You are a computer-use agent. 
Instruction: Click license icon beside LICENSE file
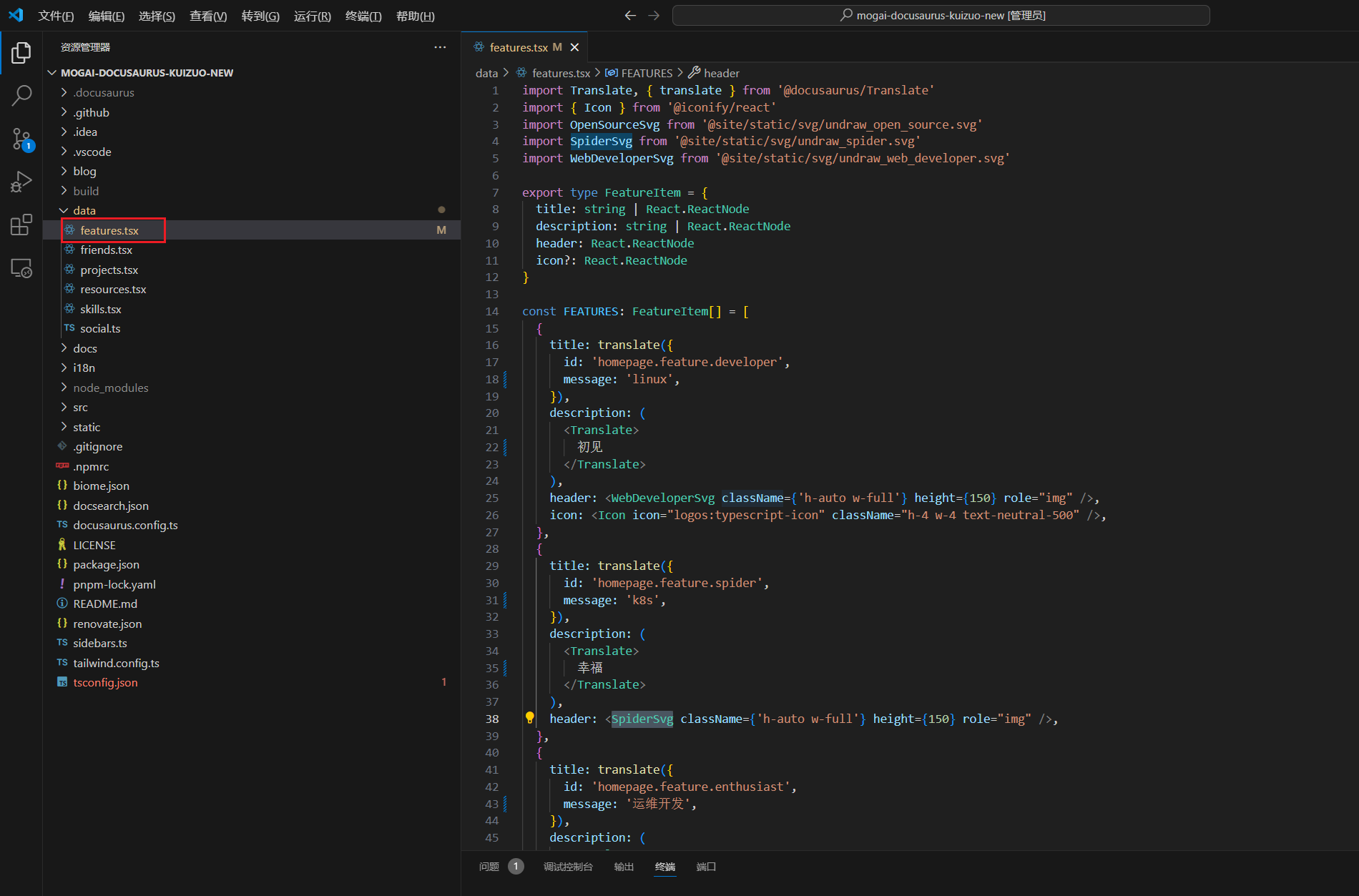[x=62, y=545]
